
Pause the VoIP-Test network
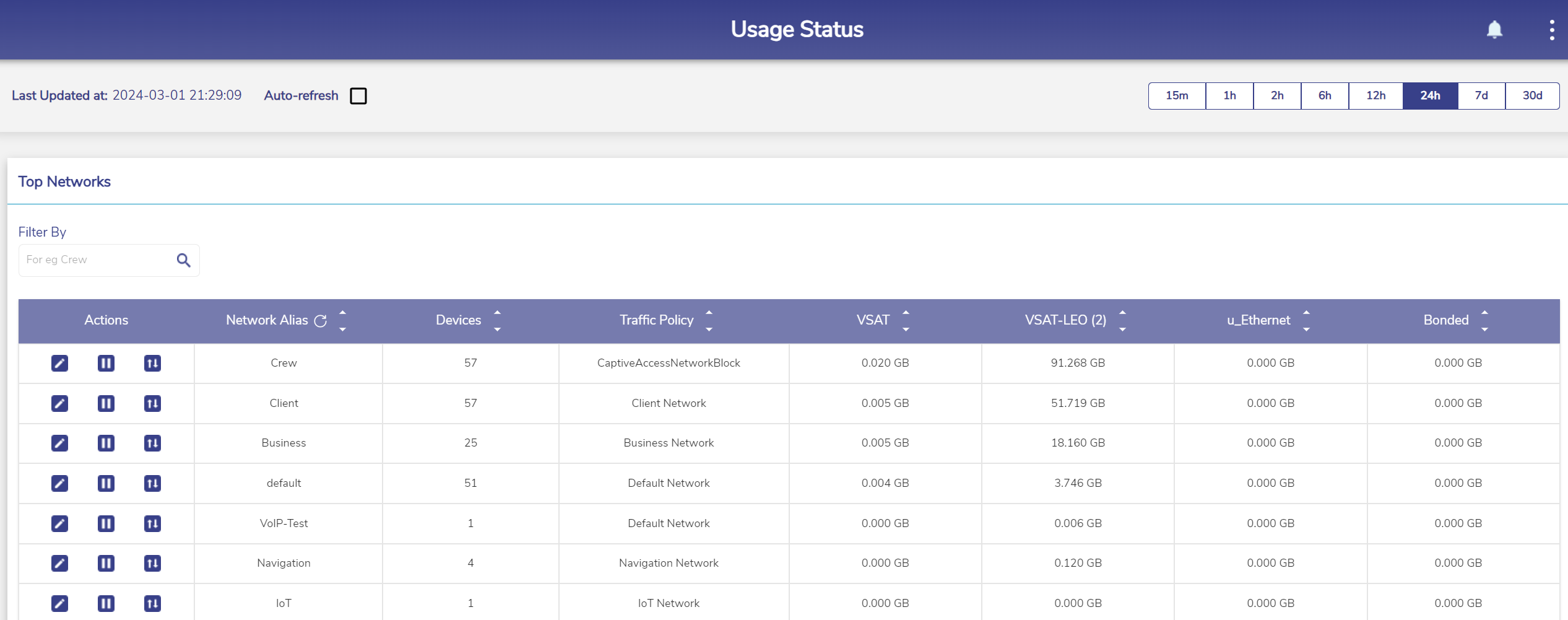tap(106, 523)
